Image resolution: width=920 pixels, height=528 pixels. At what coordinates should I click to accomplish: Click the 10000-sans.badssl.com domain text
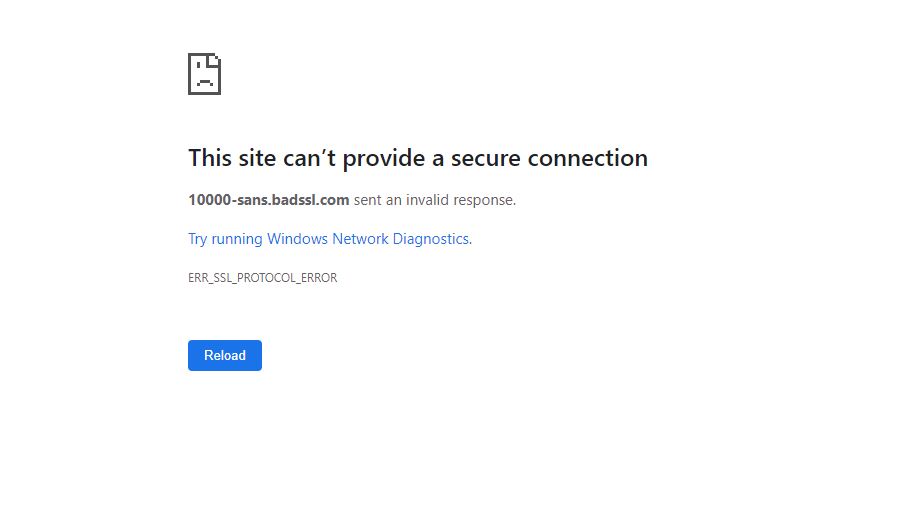(268, 200)
